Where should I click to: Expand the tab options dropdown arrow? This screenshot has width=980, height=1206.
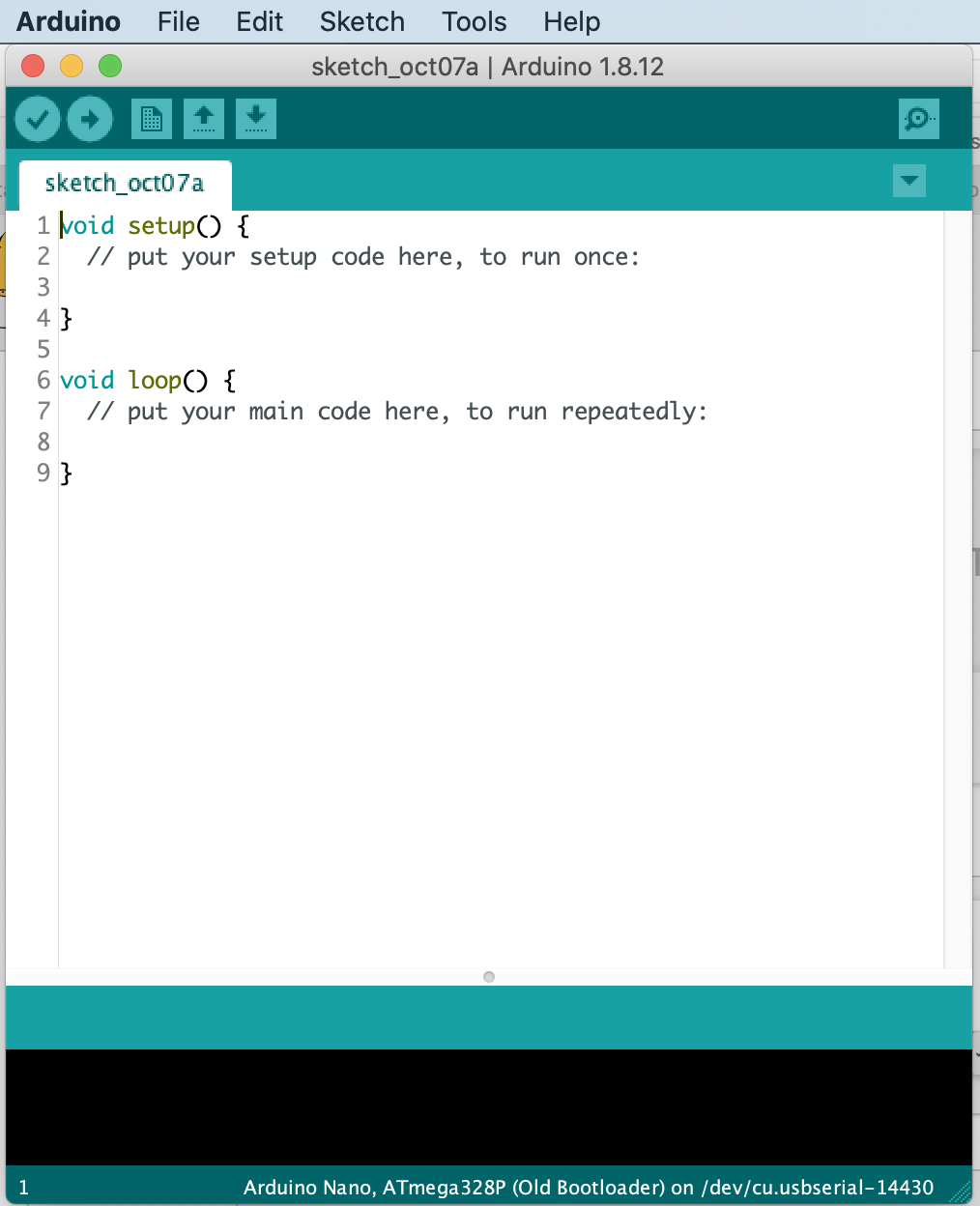click(x=909, y=181)
